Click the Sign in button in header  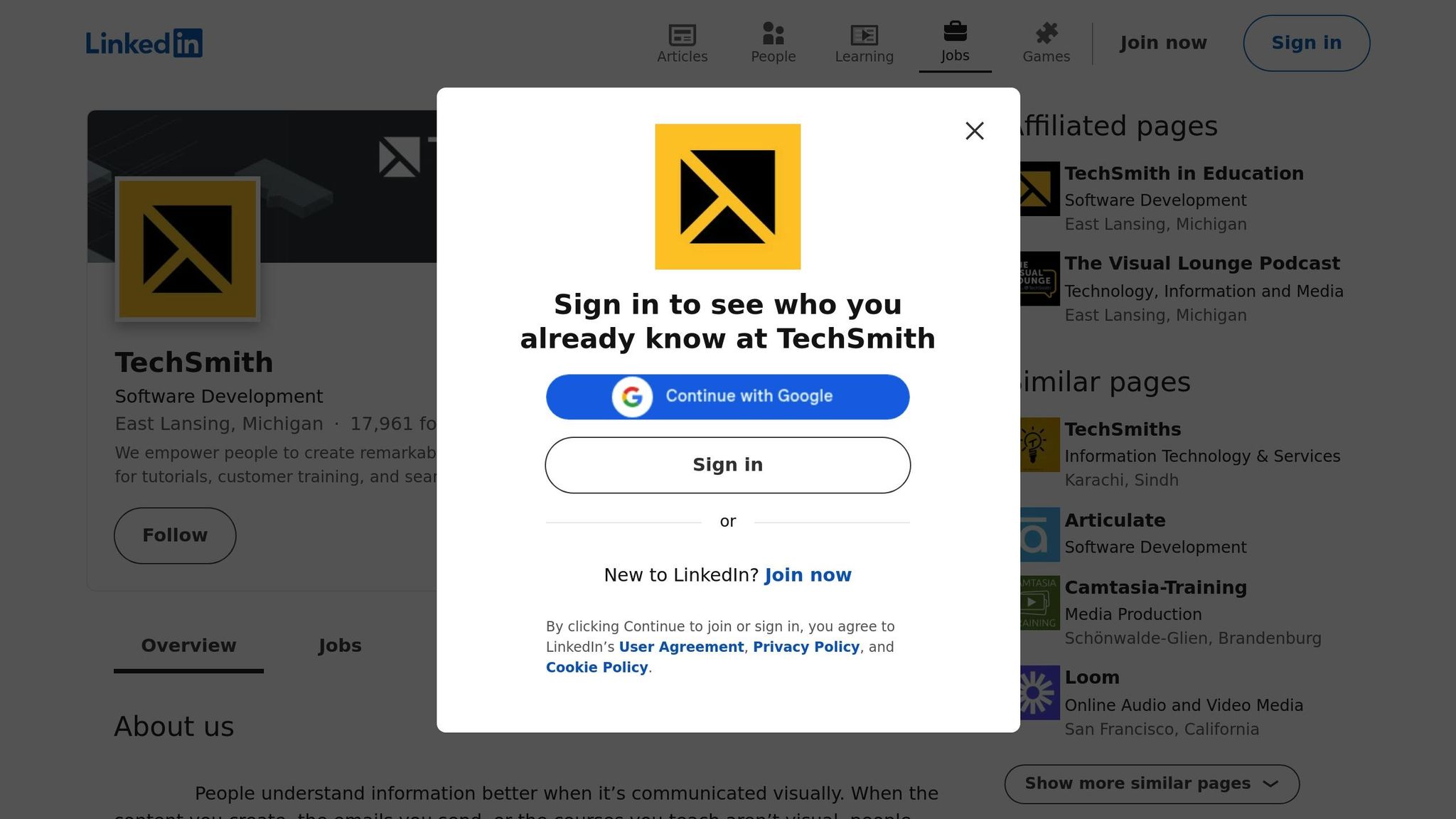click(x=1306, y=43)
